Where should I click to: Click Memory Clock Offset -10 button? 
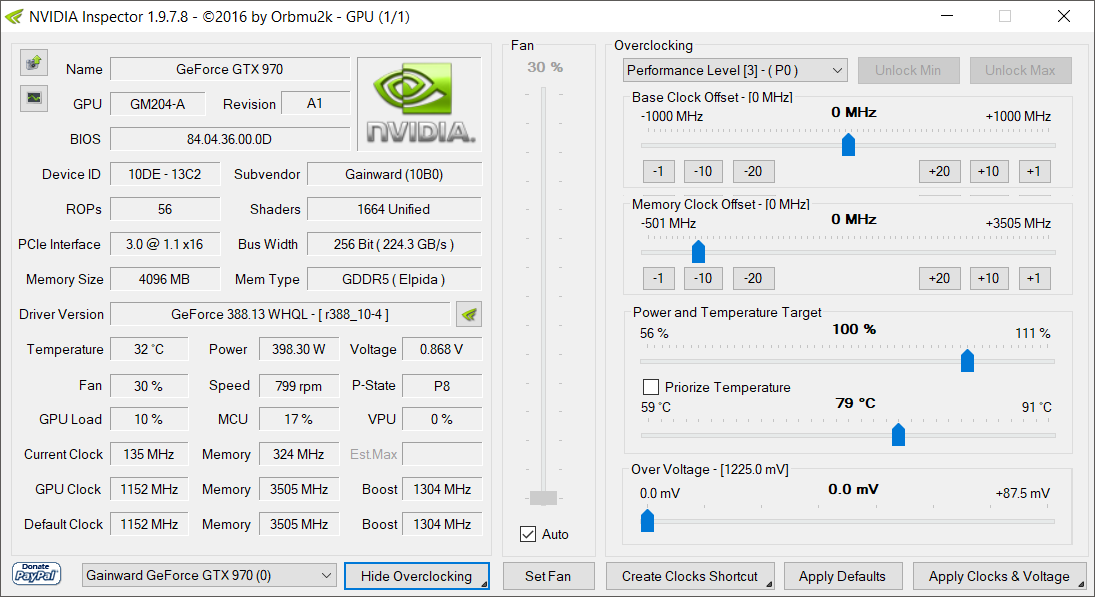point(703,278)
